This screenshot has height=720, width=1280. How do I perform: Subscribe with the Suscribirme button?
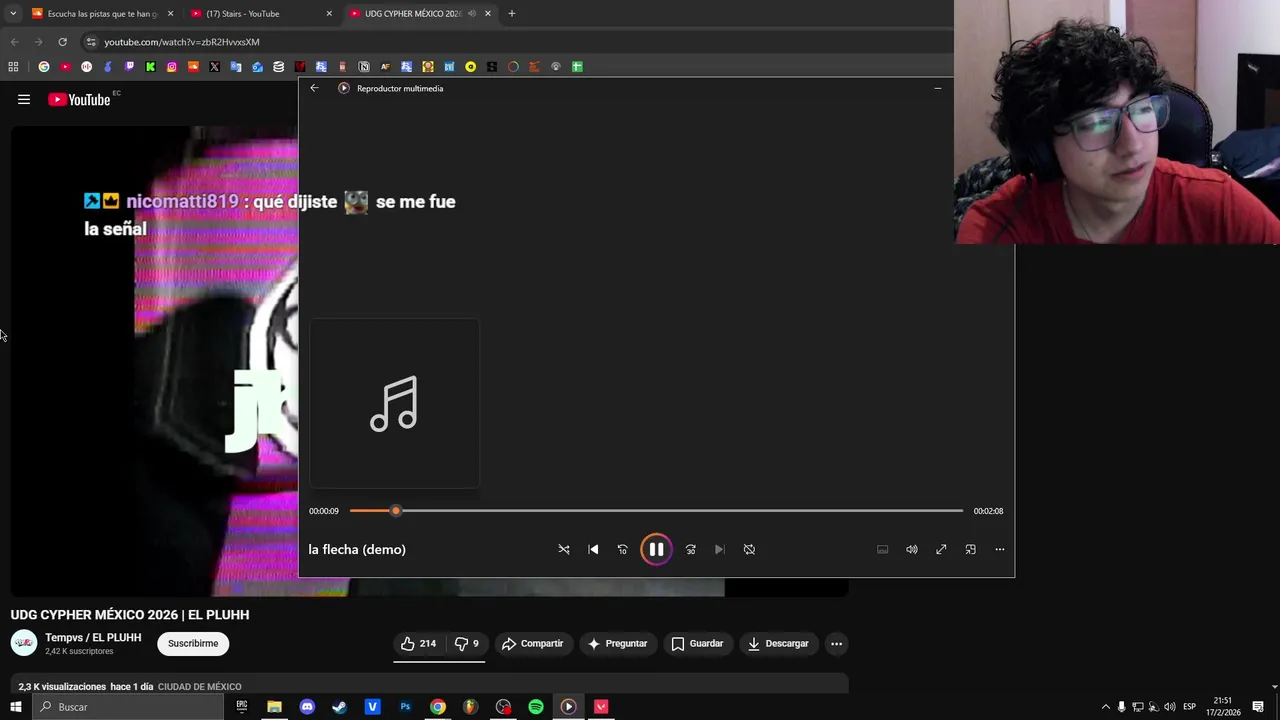[x=193, y=643]
